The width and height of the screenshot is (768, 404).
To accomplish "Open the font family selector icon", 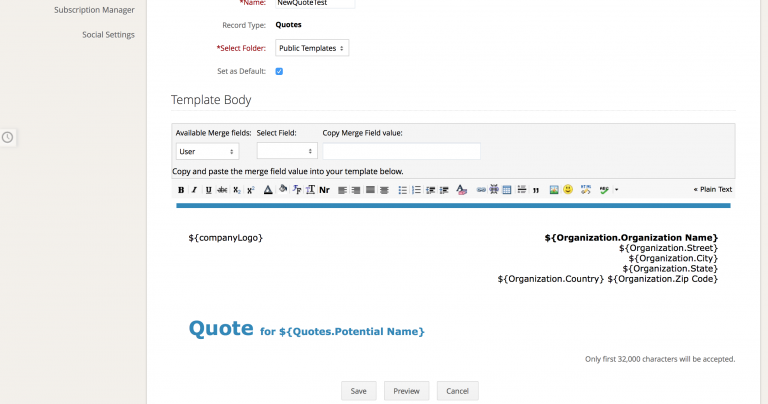I will pyautogui.click(x=297, y=190).
